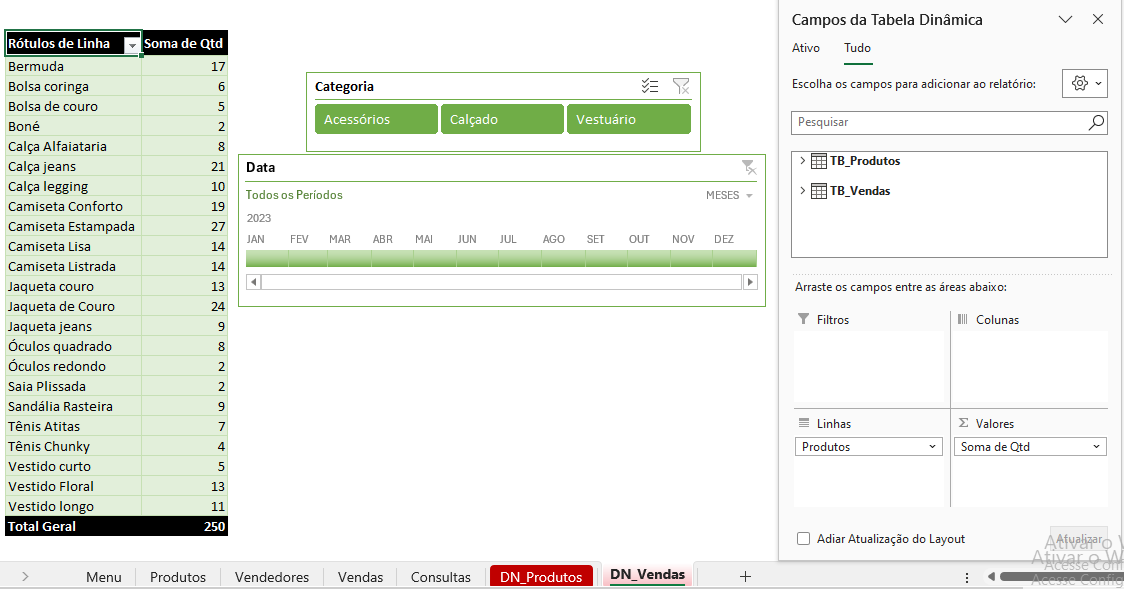Select the Vestuário slicer button
Viewport: 1124px width, 589px height.
point(629,119)
